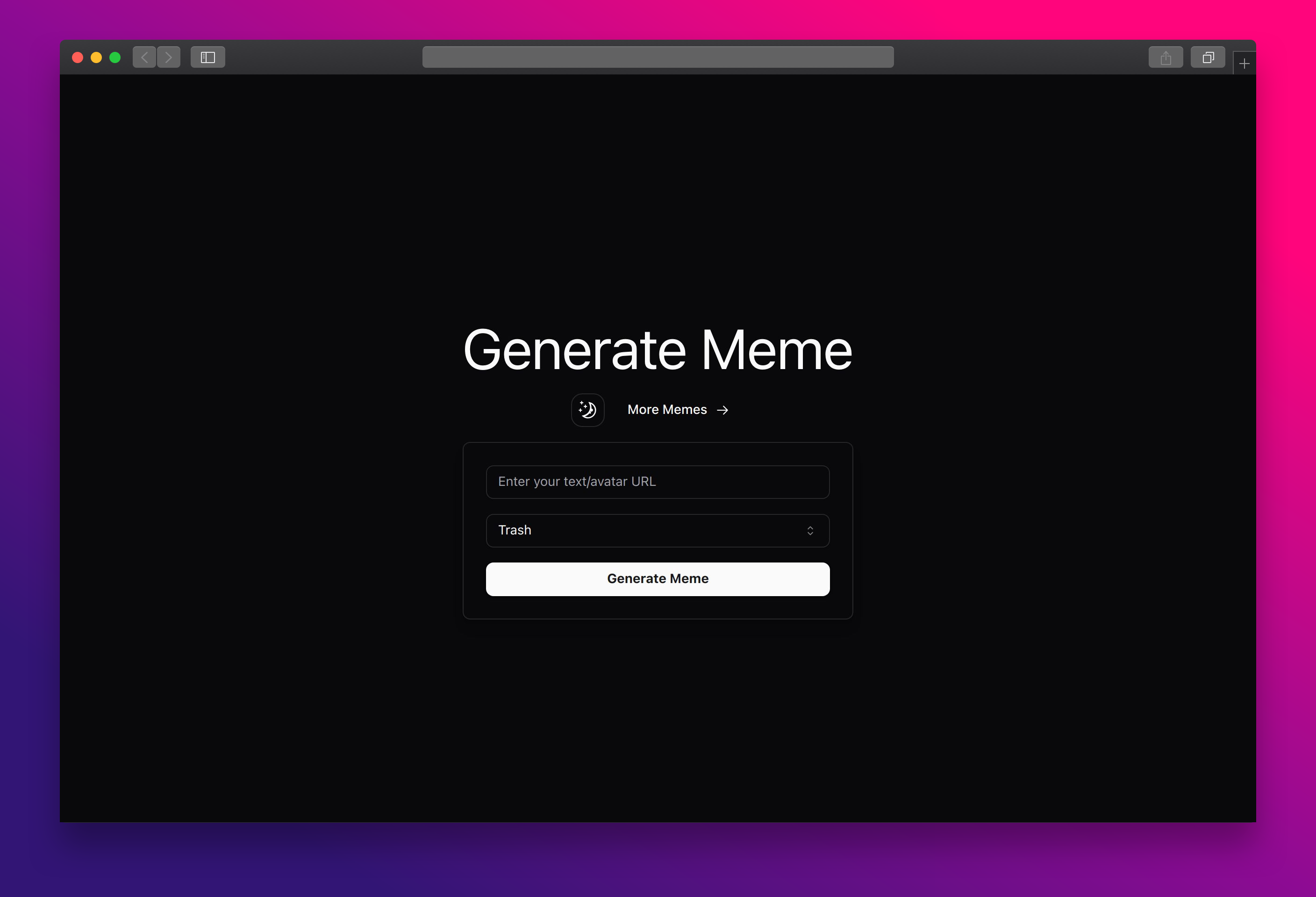Click the large Generate Meme heading
The height and width of the screenshot is (897, 1316).
click(x=658, y=350)
